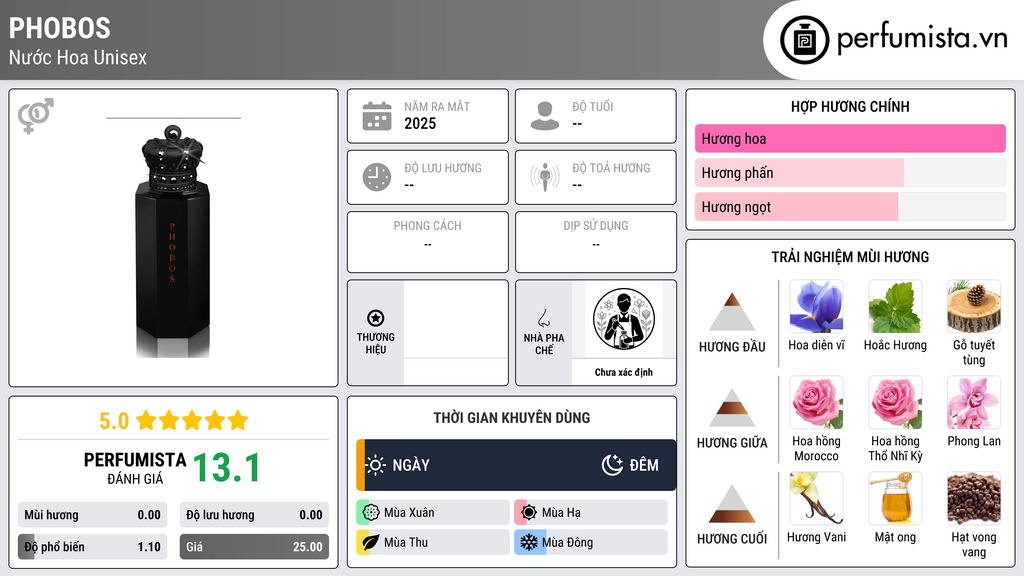Click the Đêm night-time label

644,465
